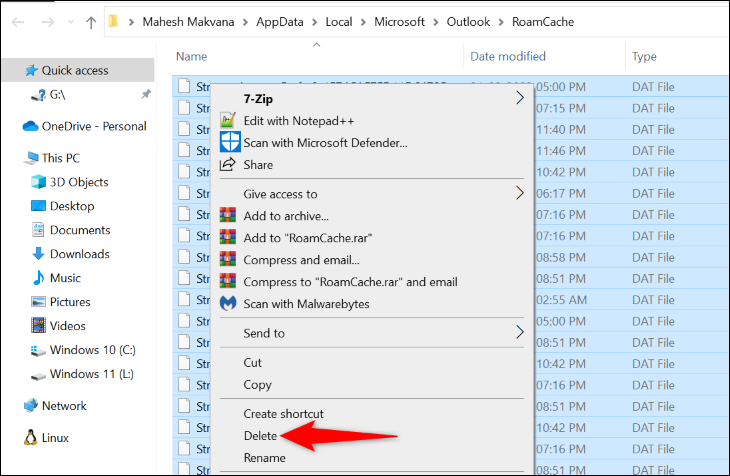Click the WinRAR icon beside Add to archive
730x476 pixels.
coord(228,216)
